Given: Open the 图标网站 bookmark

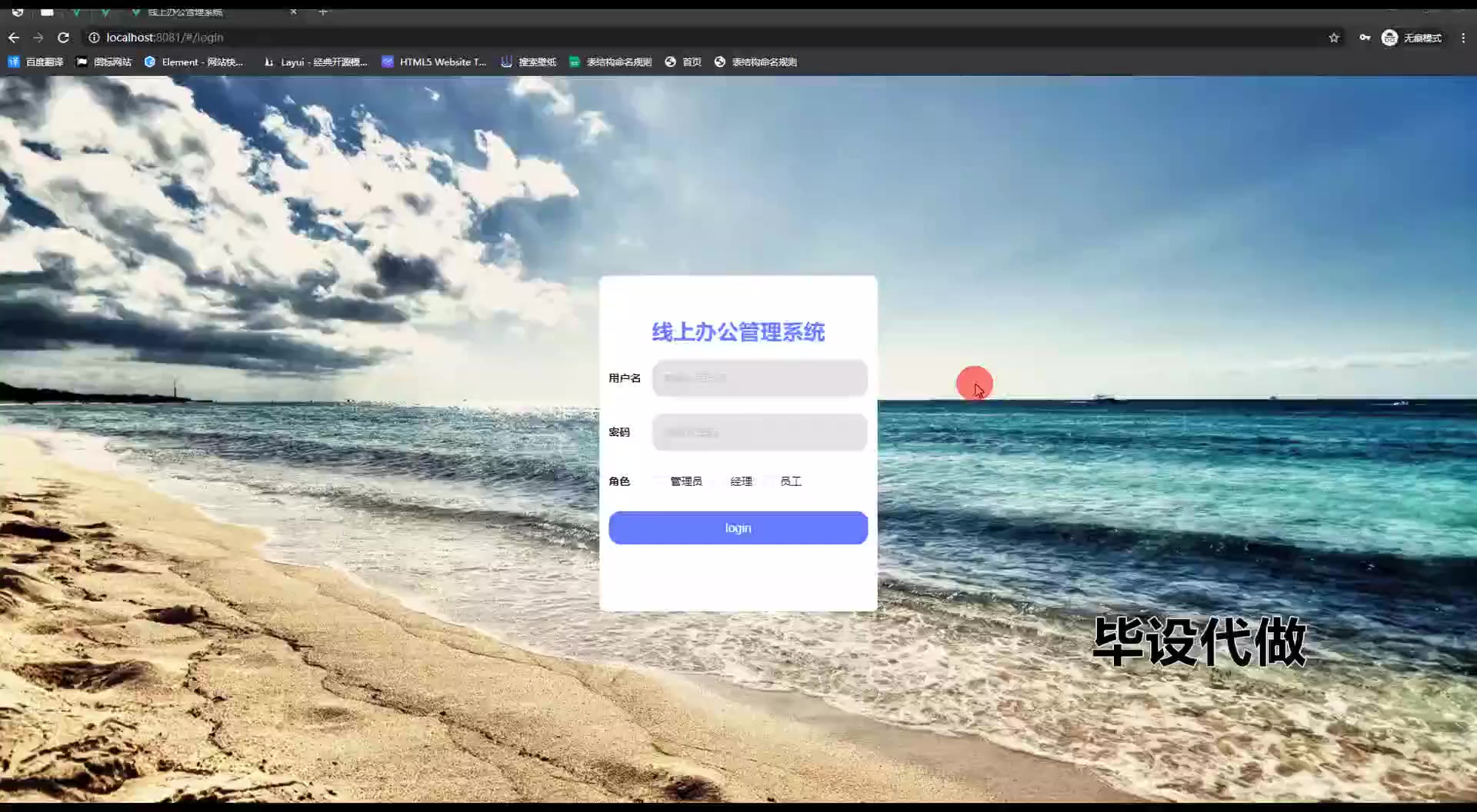Looking at the screenshot, I should coord(104,62).
